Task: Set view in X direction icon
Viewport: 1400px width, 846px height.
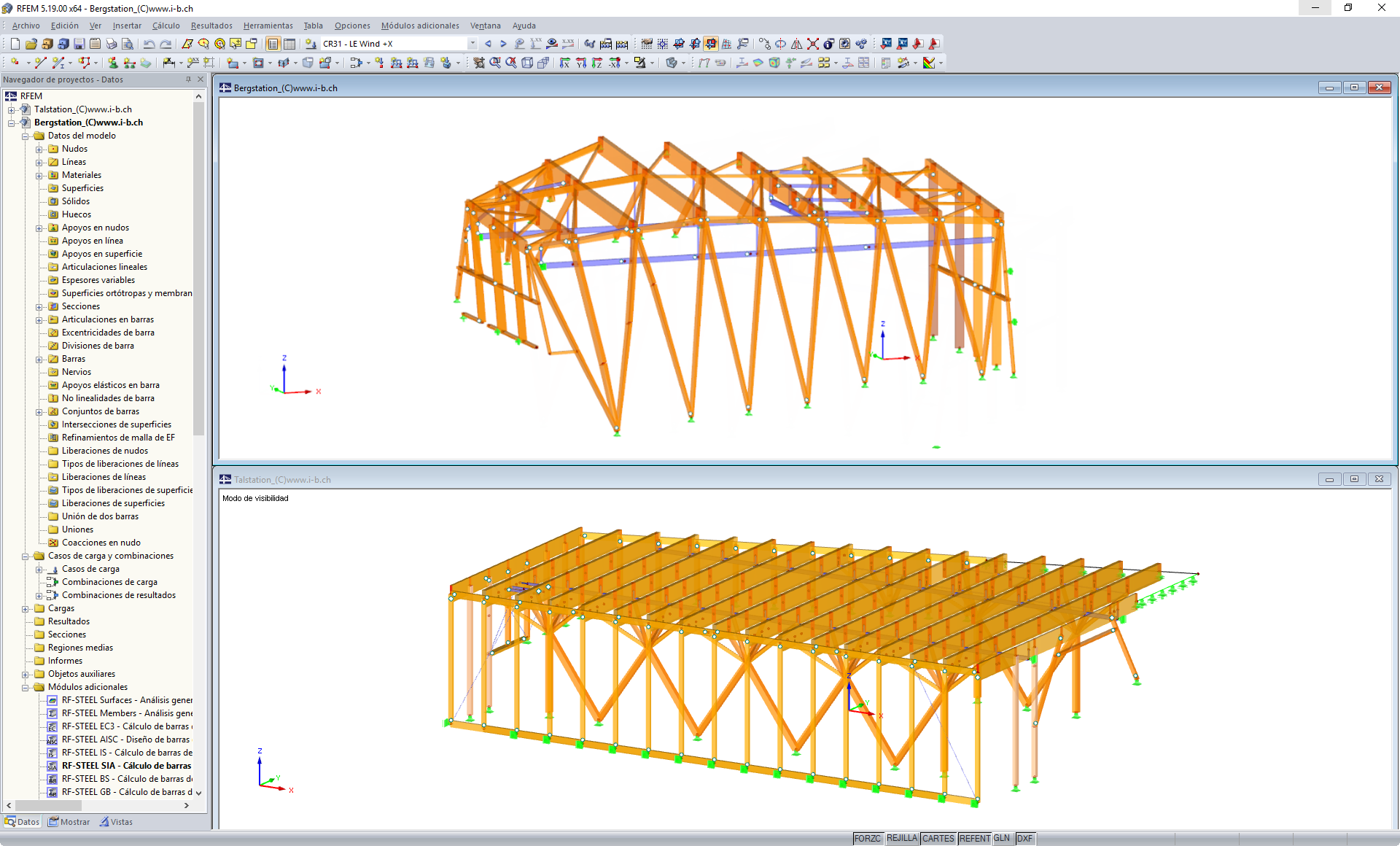Action: pyautogui.click(x=565, y=63)
